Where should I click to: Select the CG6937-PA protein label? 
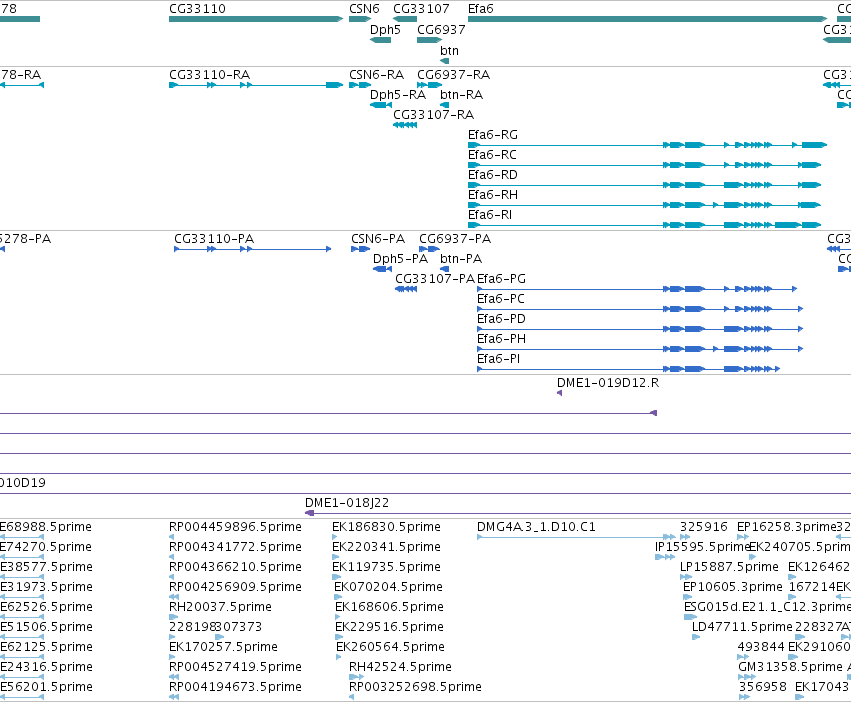[x=455, y=239]
